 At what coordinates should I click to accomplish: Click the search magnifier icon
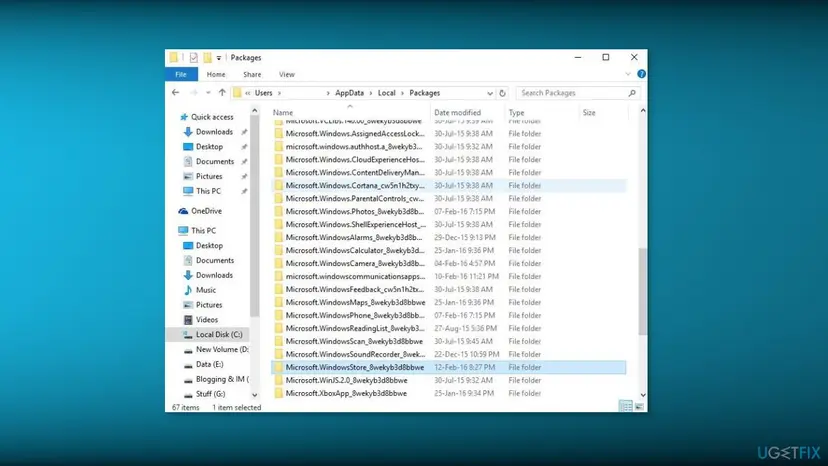pyautogui.click(x=632, y=93)
